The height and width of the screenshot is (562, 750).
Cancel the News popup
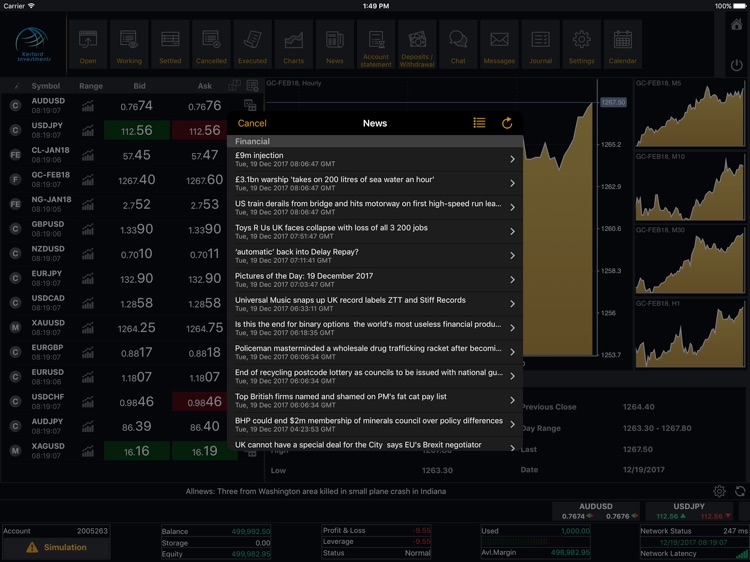pos(252,123)
